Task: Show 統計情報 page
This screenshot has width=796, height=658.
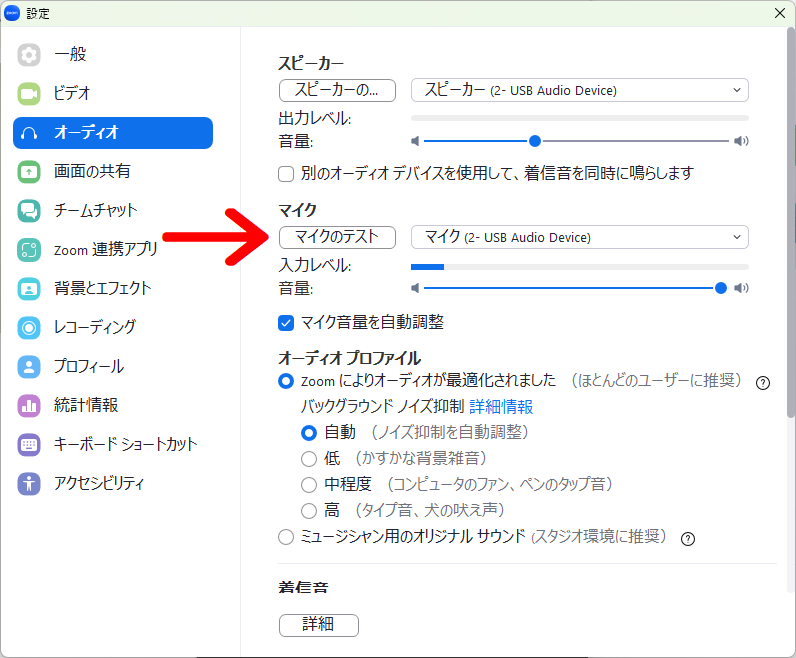Action: 113,406
